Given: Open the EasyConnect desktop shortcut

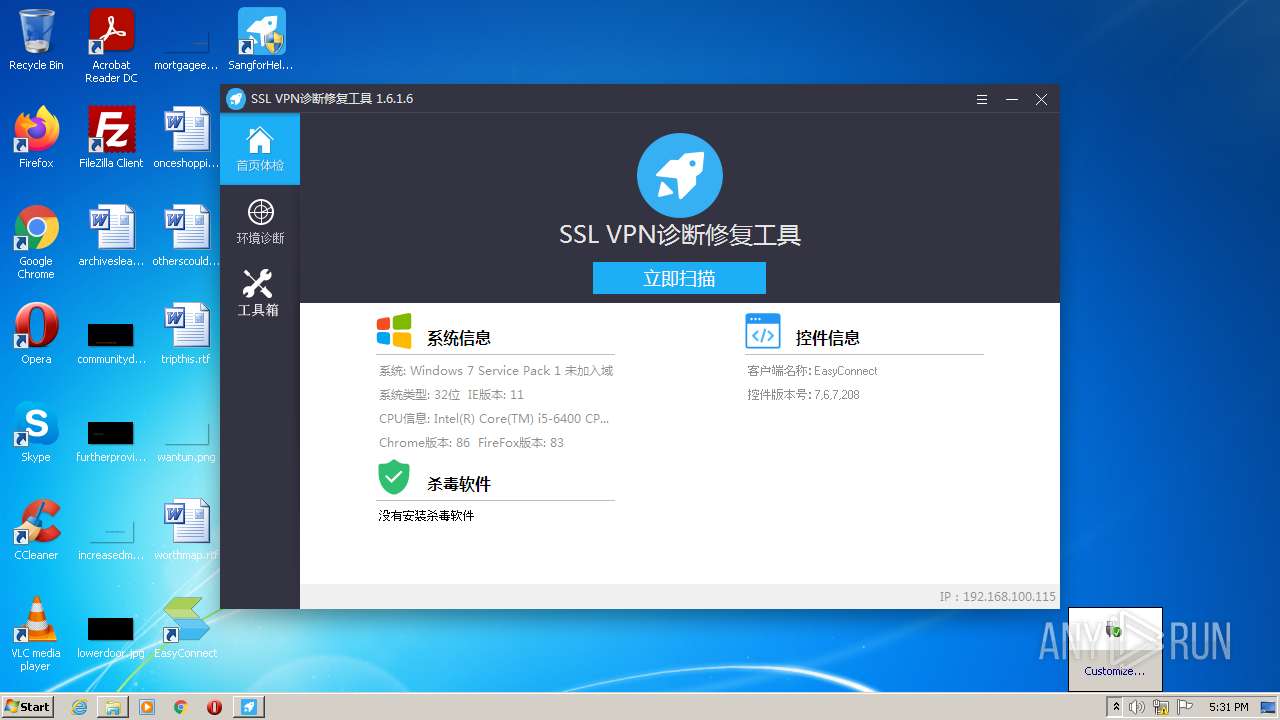Looking at the screenshot, I should (x=186, y=627).
